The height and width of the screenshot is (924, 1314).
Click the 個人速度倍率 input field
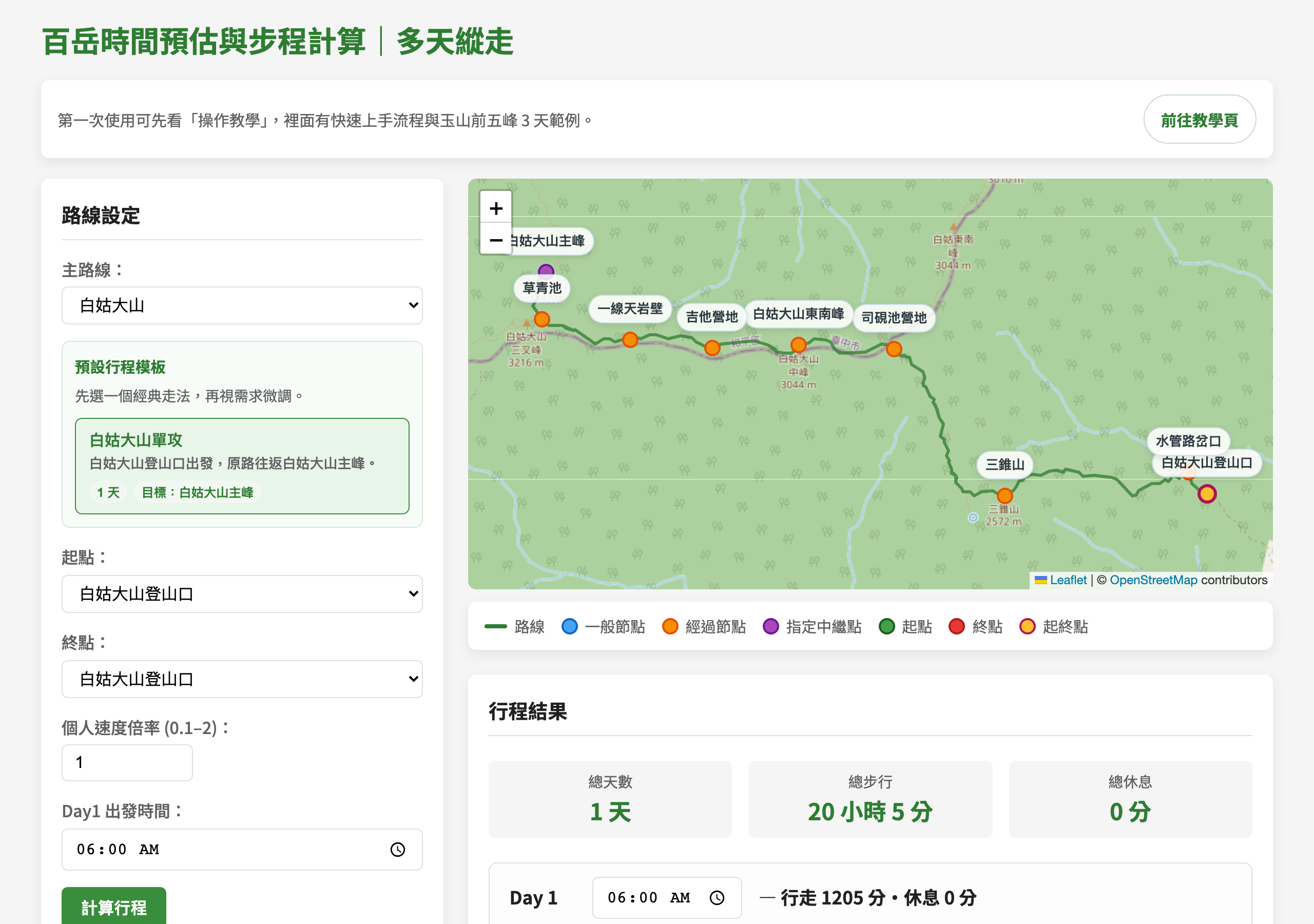(x=126, y=762)
